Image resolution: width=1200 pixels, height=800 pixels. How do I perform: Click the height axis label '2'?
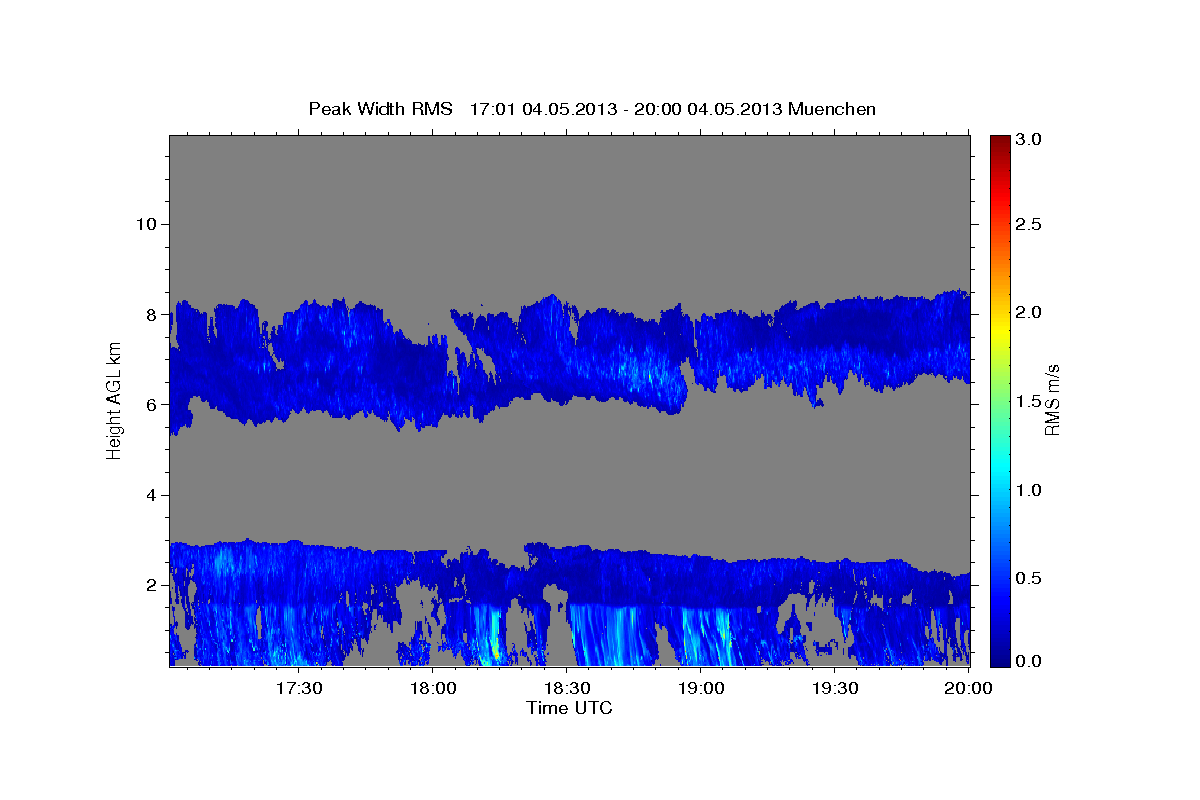point(151,585)
